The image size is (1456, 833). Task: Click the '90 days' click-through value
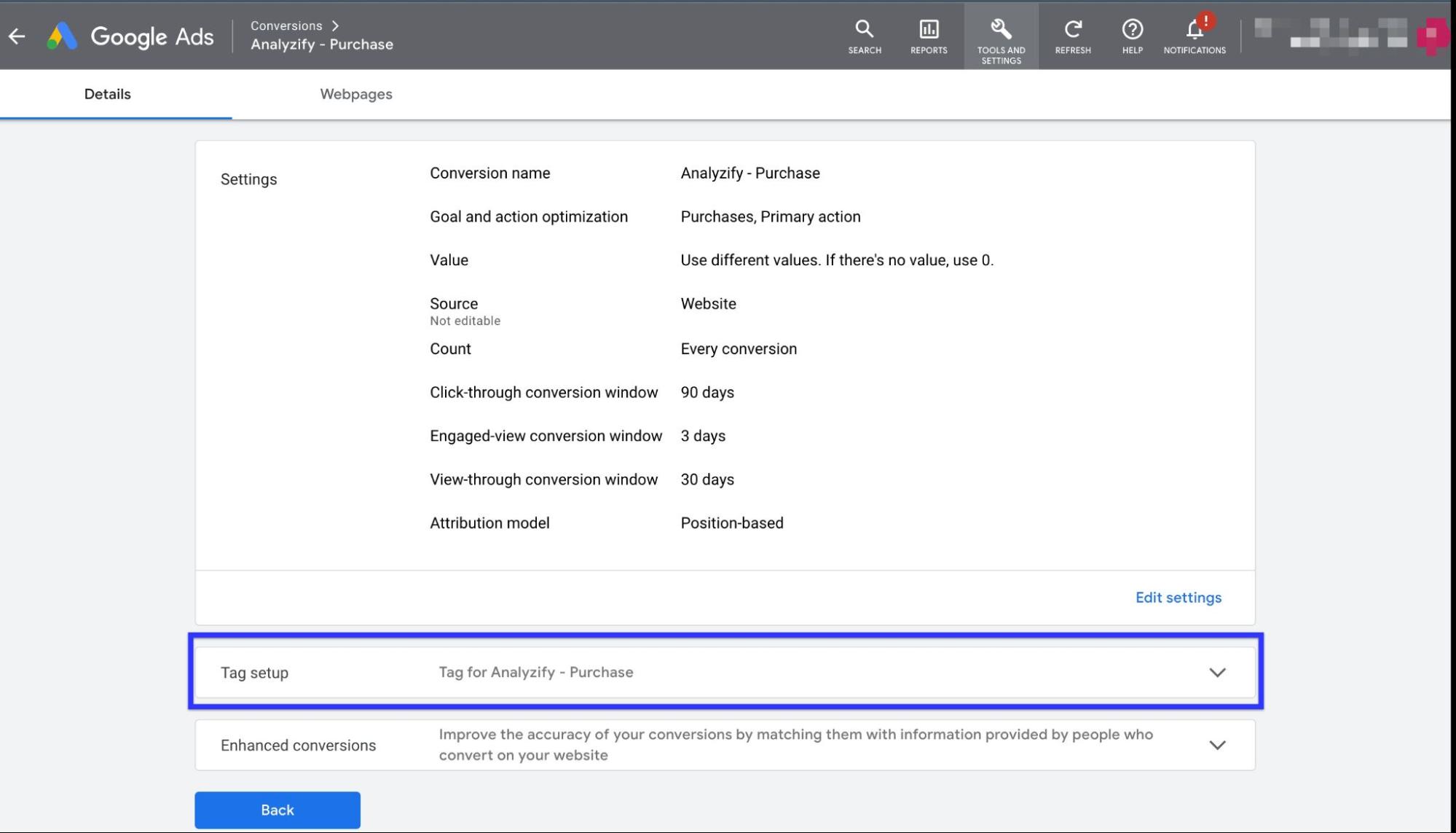coord(707,393)
